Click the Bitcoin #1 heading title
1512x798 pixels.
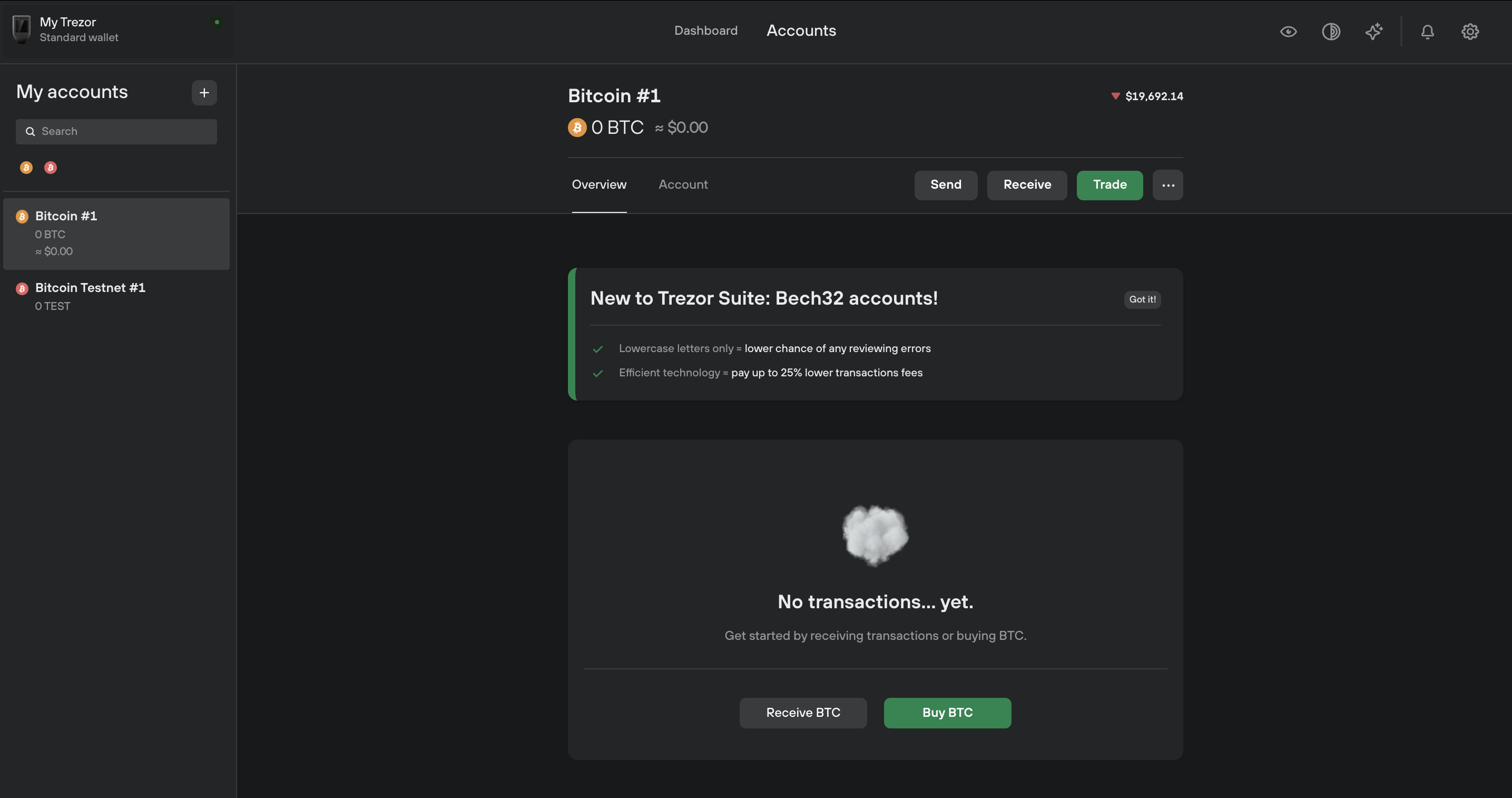coord(614,96)
